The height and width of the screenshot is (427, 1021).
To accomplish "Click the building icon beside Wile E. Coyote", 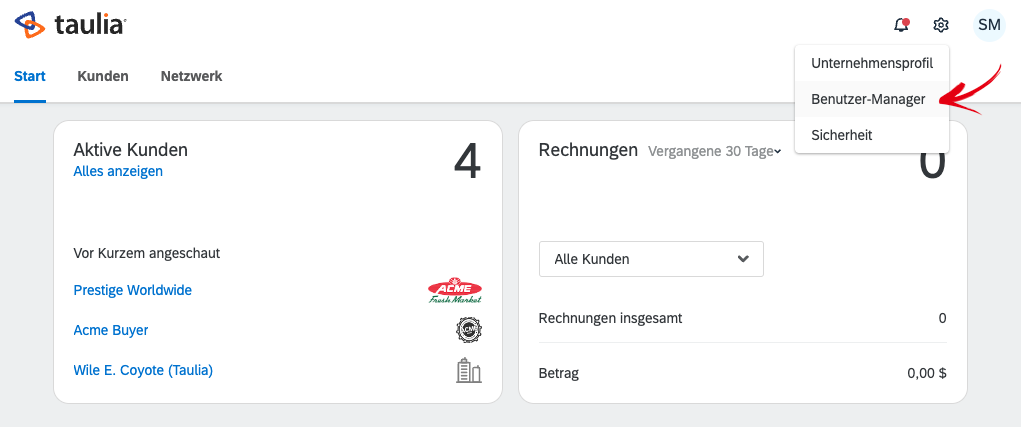I will pyautogui.click(x=469, y=370).
